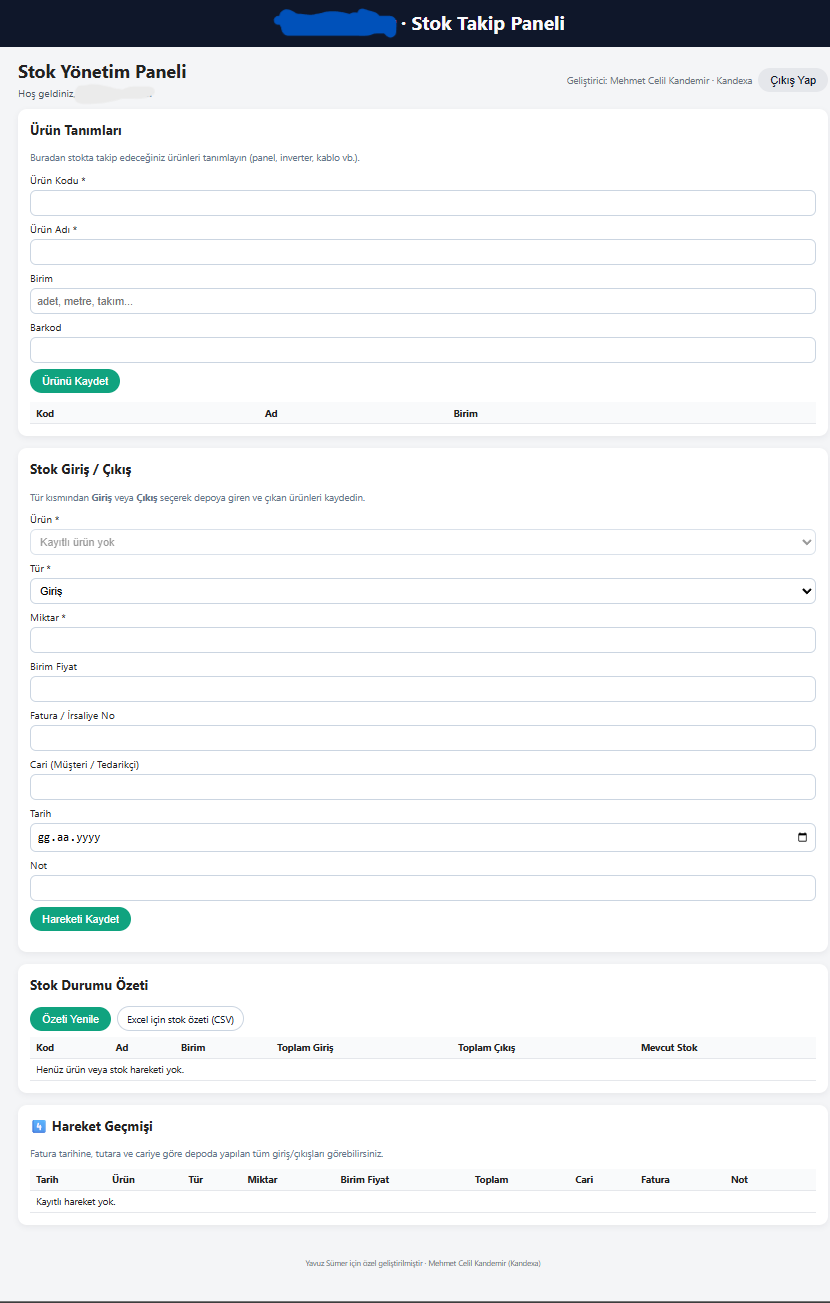Open the Tür dropdown showing Giriş

click(x=422, y=591)
